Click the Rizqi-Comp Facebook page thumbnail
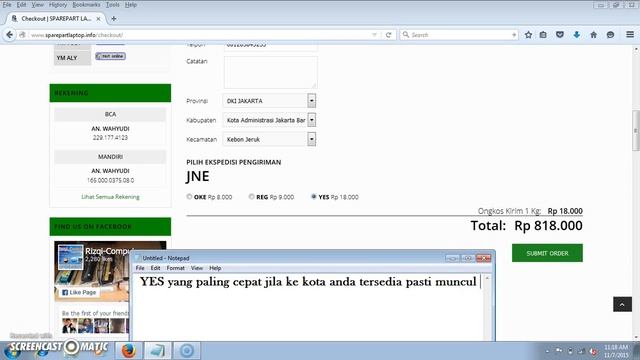This screenshot has height=360, width=640. tap(70, 257)
